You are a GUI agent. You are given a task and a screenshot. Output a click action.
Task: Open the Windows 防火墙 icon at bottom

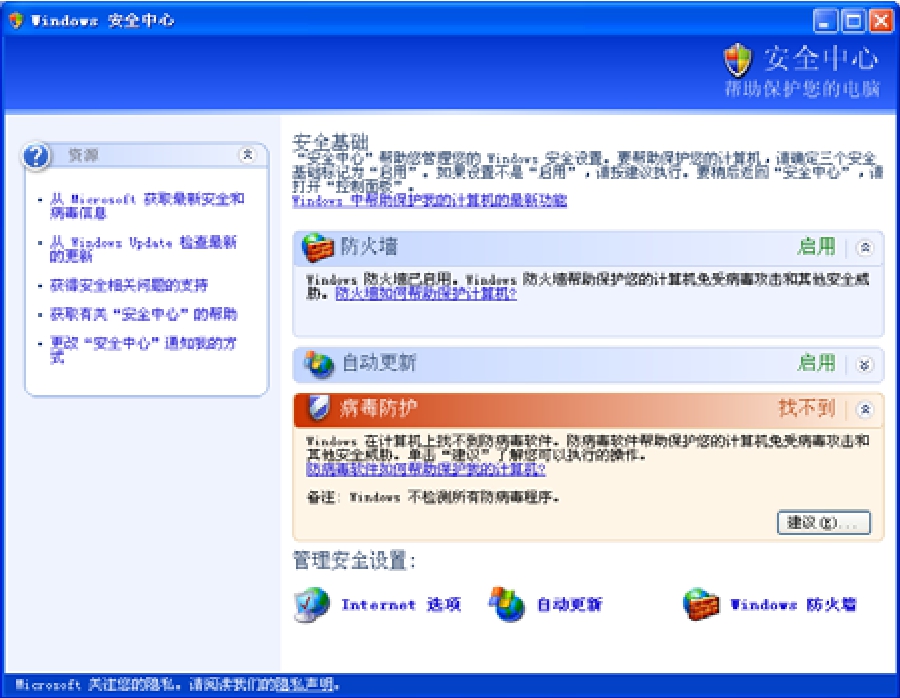click(x=701, y=604)
